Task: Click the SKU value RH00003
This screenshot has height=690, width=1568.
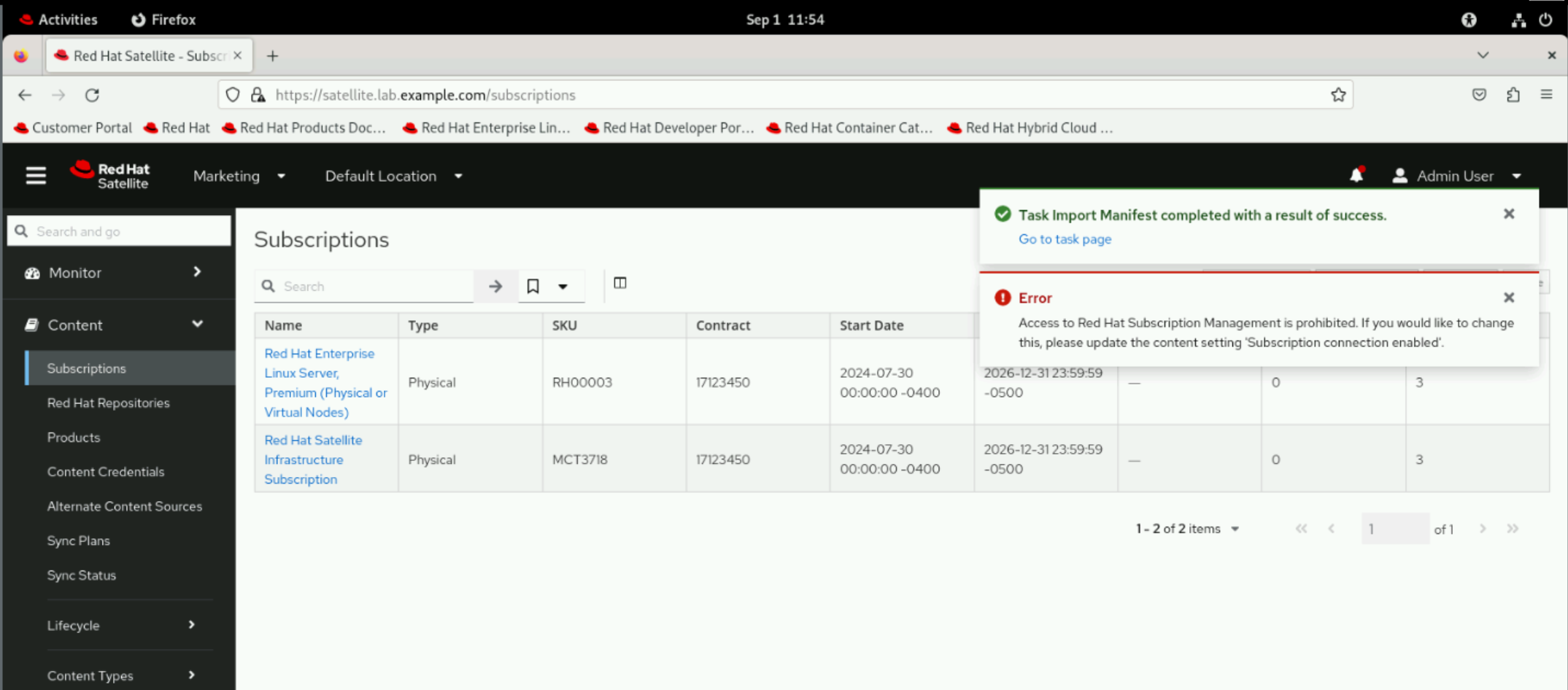Action: (582, 382)
